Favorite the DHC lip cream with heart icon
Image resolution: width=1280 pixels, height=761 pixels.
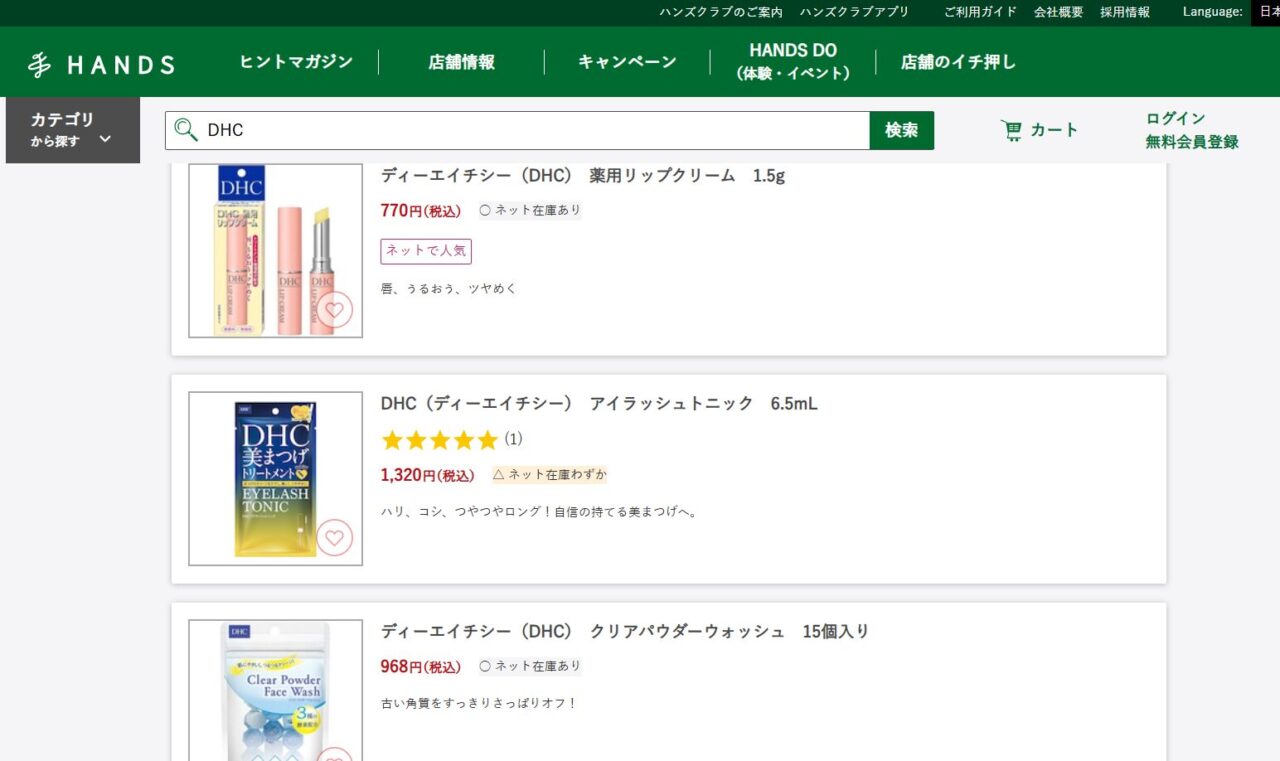[334, 310]
